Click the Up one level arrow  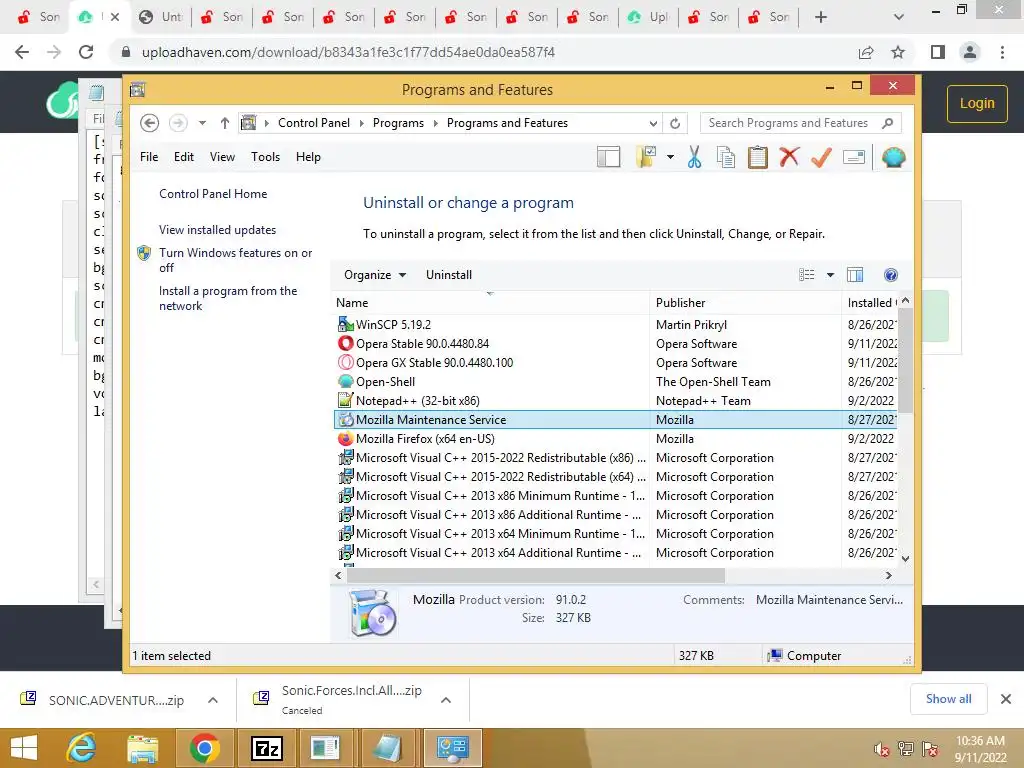coord(225,123)
